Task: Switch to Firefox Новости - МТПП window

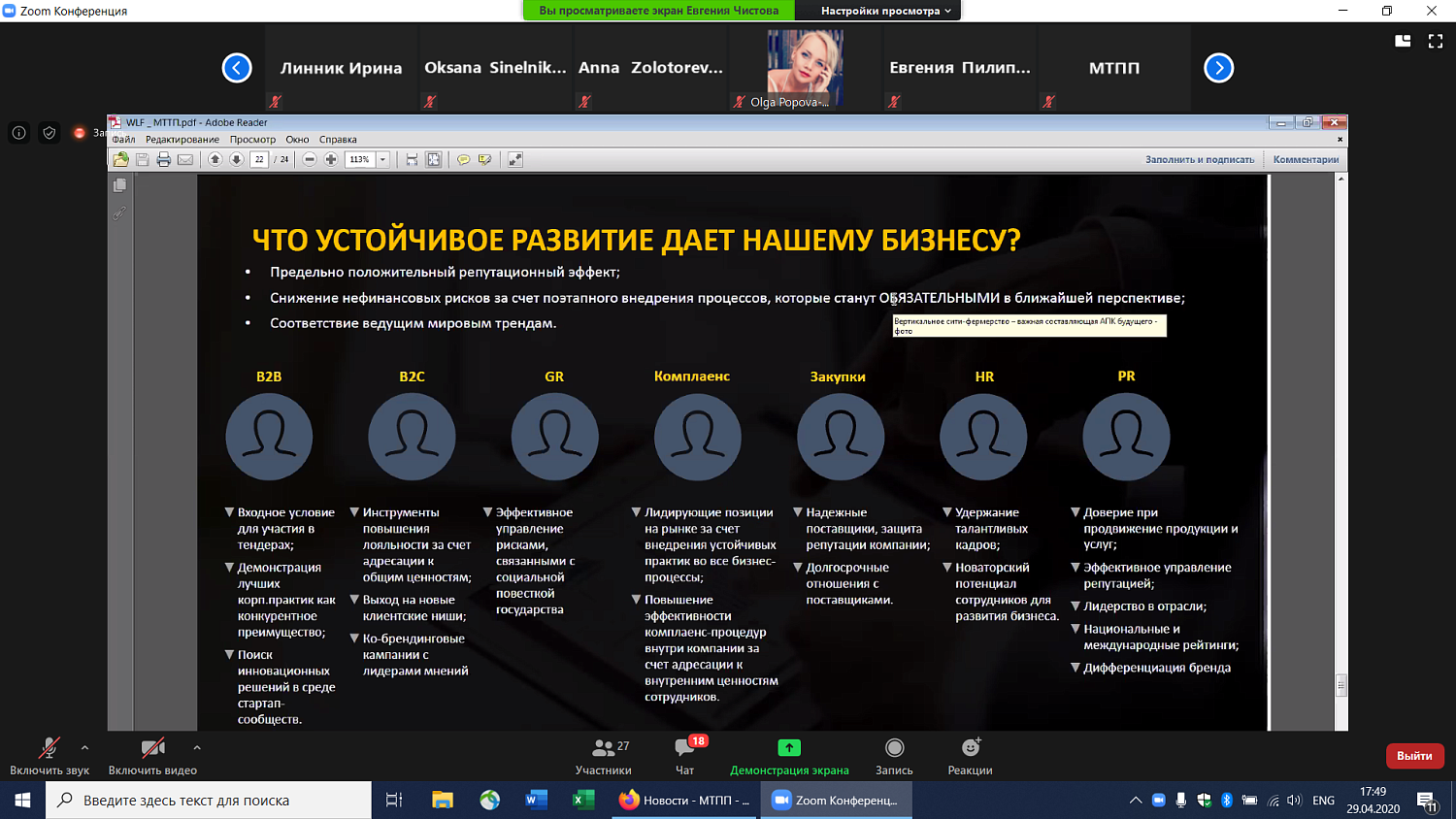Action: (685, 801)
